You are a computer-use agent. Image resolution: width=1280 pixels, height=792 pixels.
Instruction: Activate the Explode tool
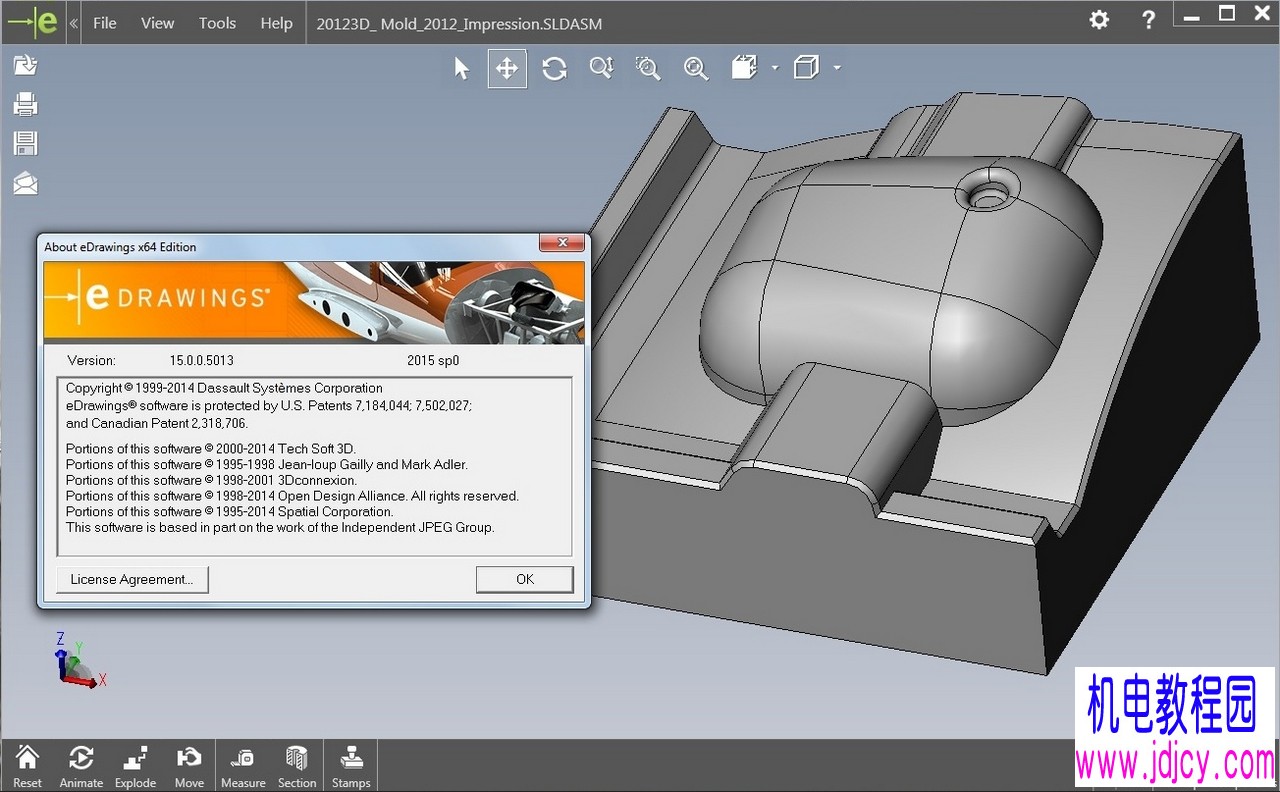(135, 765)
